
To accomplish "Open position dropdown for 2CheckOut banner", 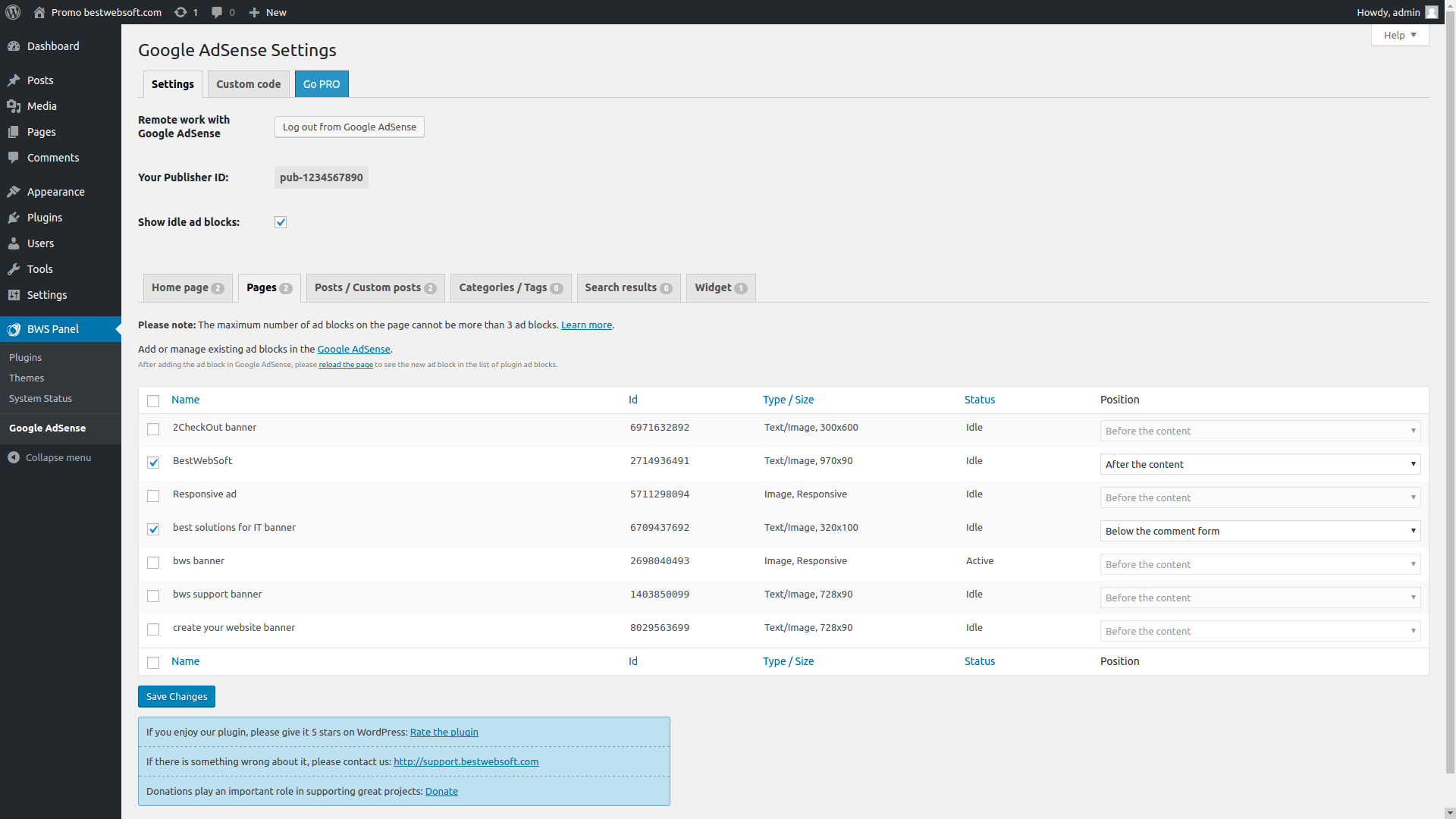I will pyautogui.click(x=1260, y=431).
